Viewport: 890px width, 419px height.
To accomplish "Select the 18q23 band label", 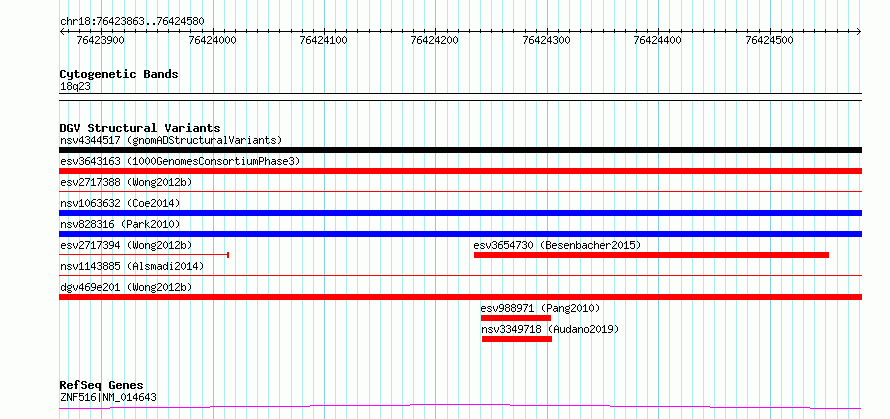I will pyautogui.click(x=75, y=87).
